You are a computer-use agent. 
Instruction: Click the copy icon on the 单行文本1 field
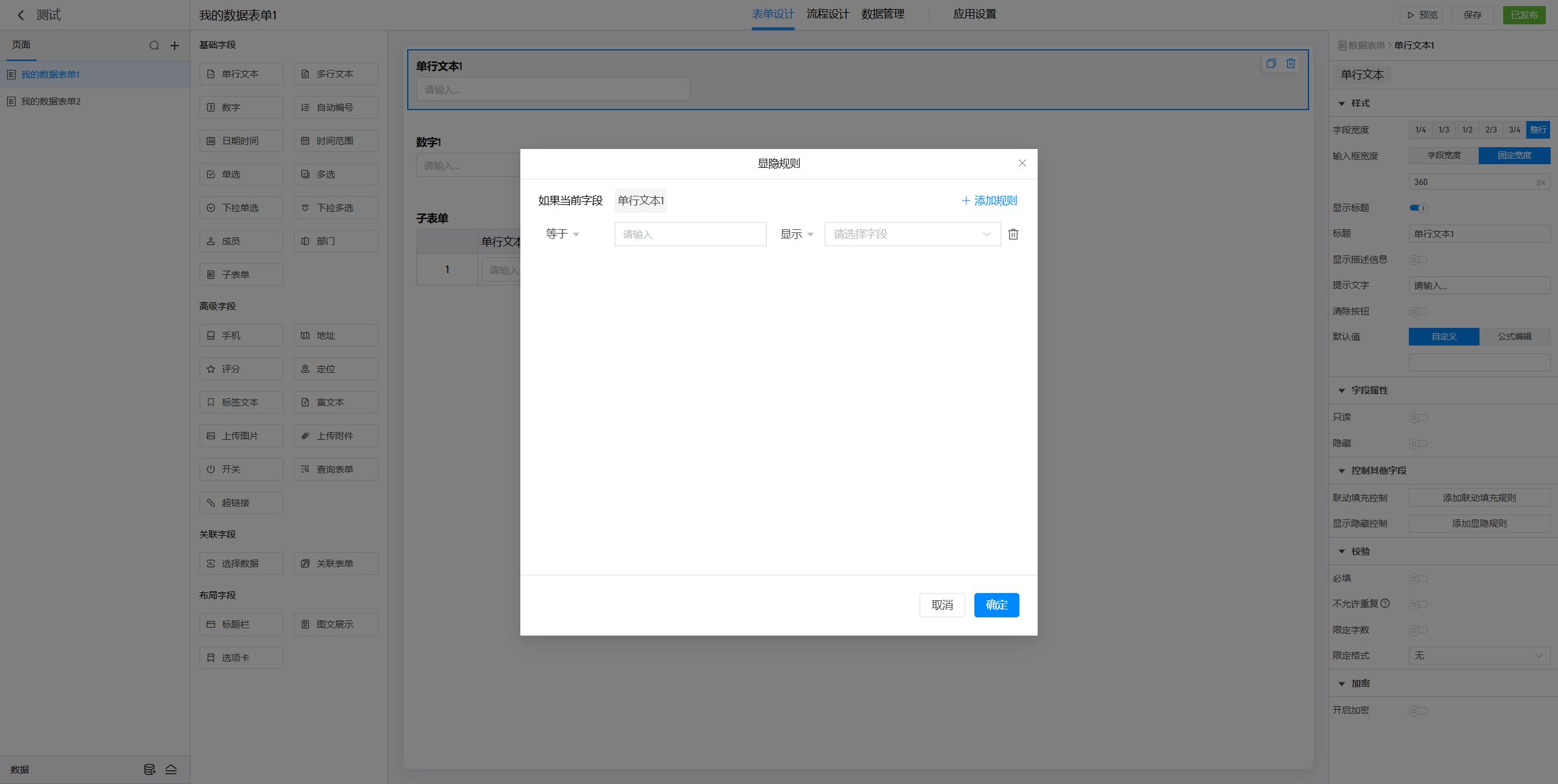pyautogui.click(x=1271, y=63)
